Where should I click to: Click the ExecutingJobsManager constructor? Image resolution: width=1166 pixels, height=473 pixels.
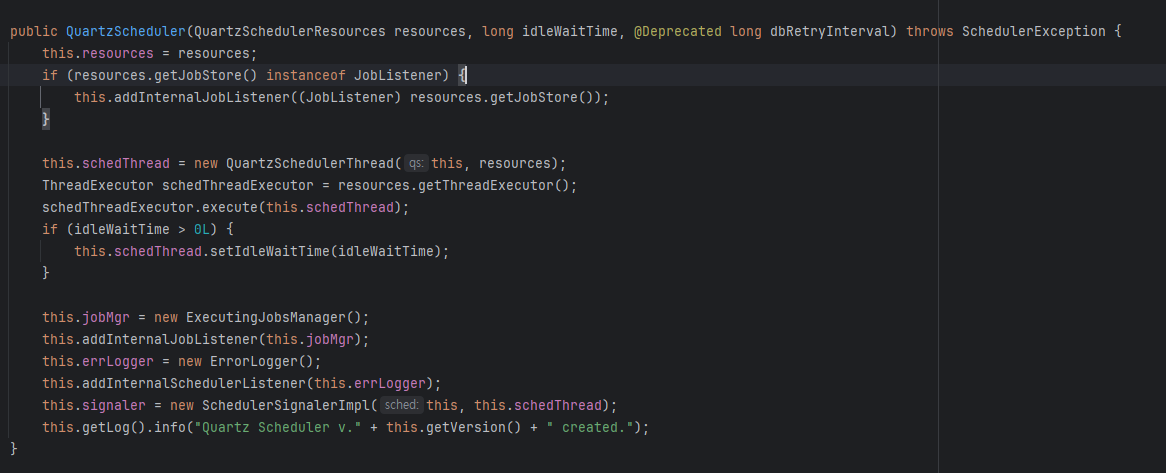265,318
